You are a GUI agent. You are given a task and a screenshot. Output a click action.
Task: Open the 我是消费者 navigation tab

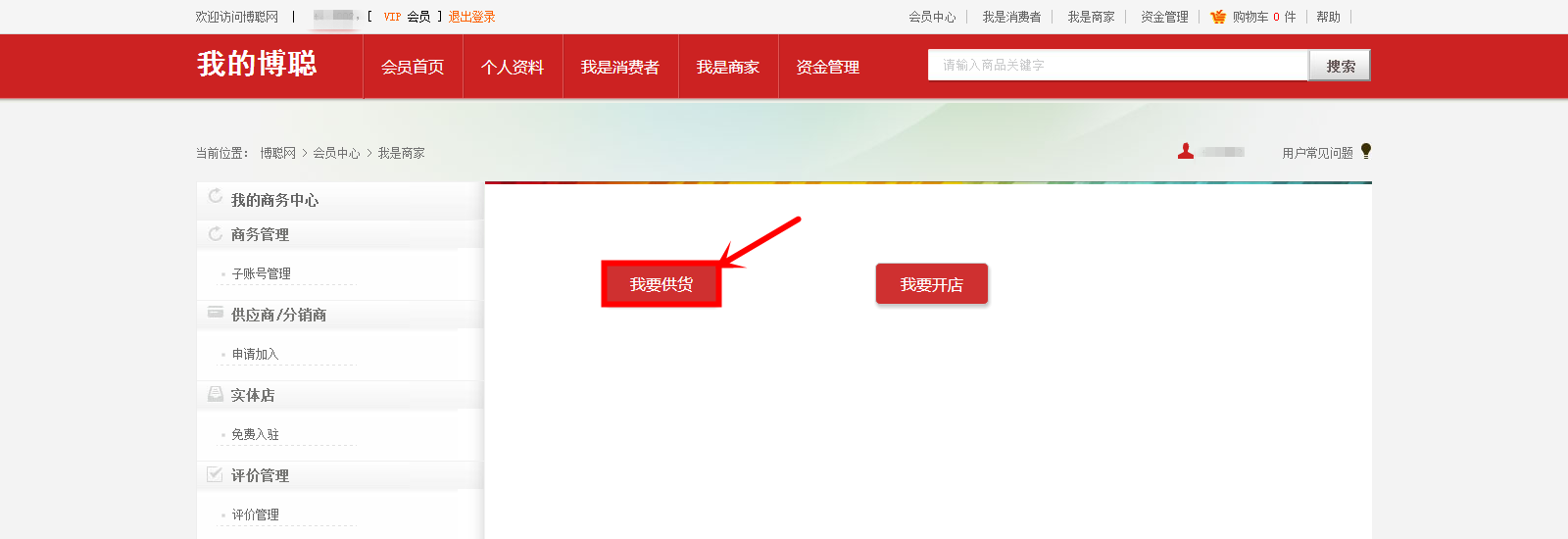click(x=620, y=67)
